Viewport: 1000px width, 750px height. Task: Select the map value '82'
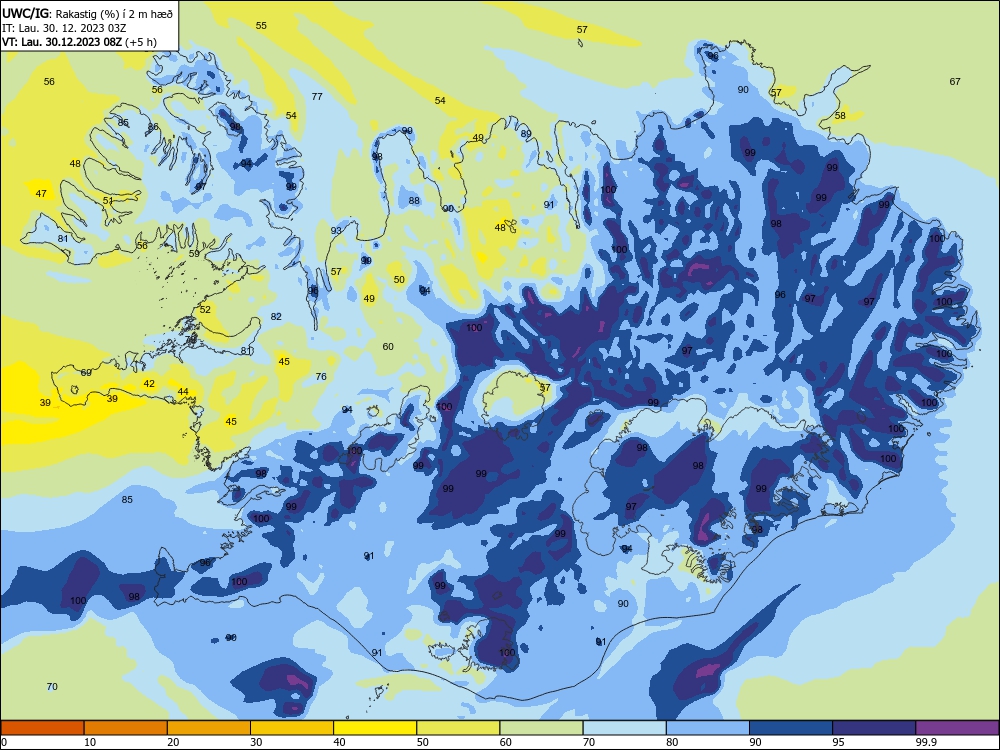(x=276, y=316)
